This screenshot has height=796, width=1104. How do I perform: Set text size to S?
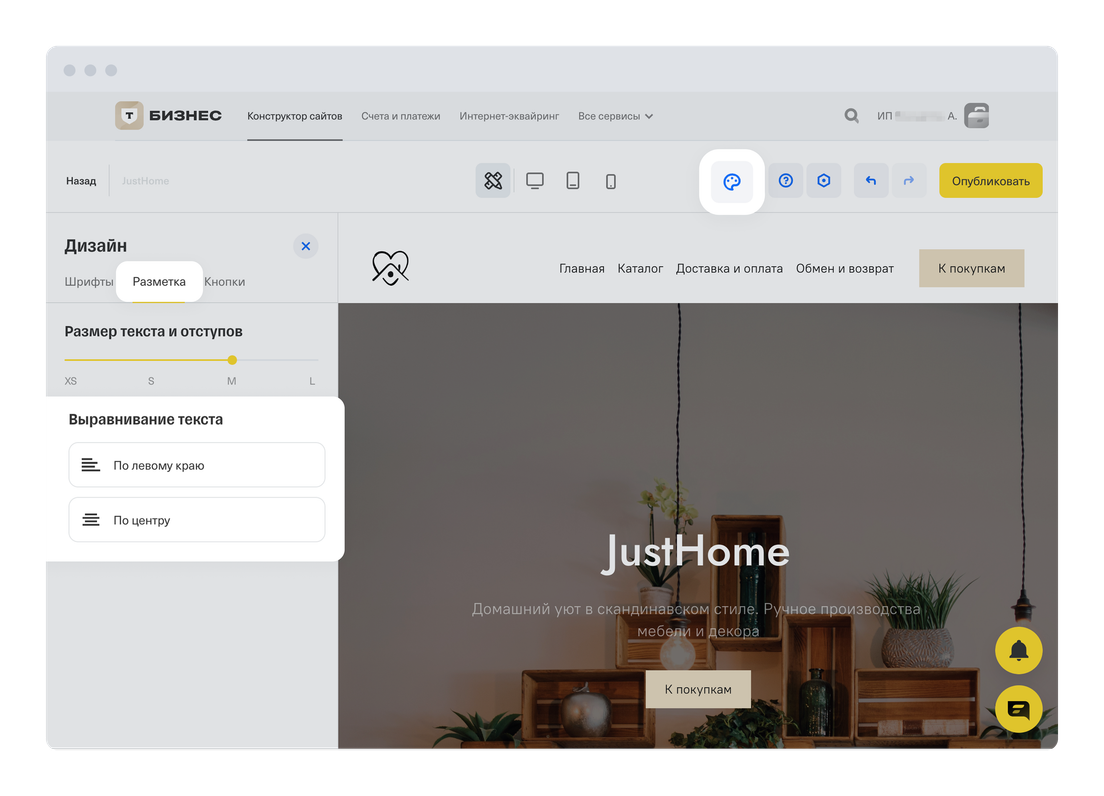tap(151, 381)
